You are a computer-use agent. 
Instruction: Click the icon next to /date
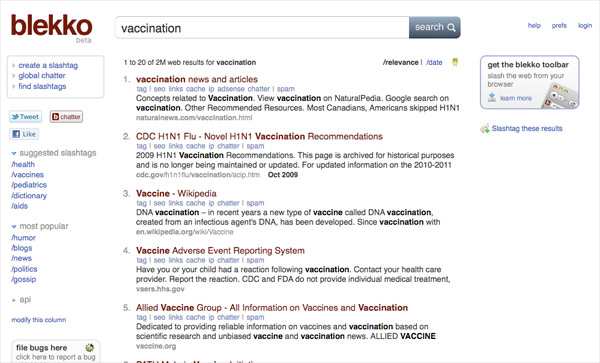pyautogui.click(x=455, y=62)
